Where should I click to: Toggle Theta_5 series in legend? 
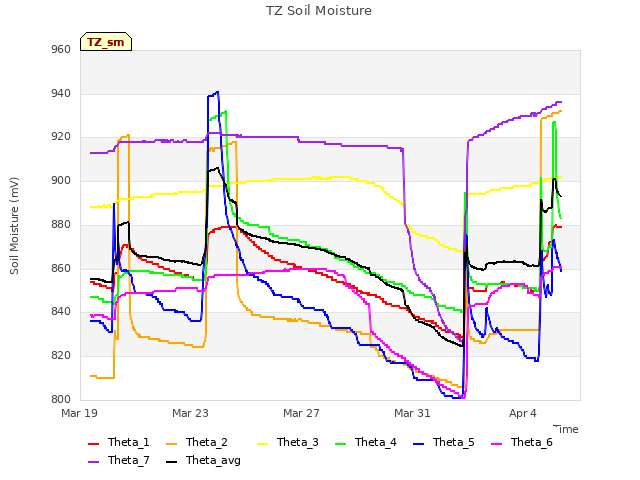444,442
